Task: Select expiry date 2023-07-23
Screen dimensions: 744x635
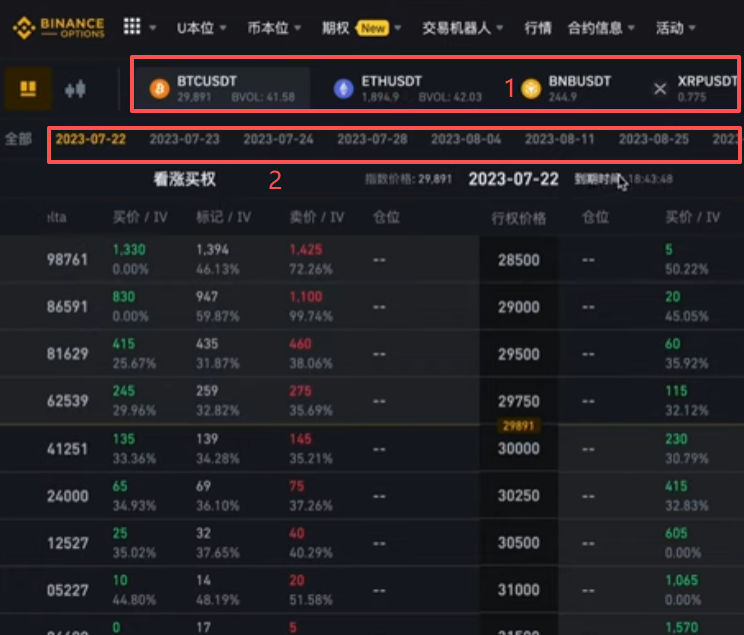Action: [185, 139]
